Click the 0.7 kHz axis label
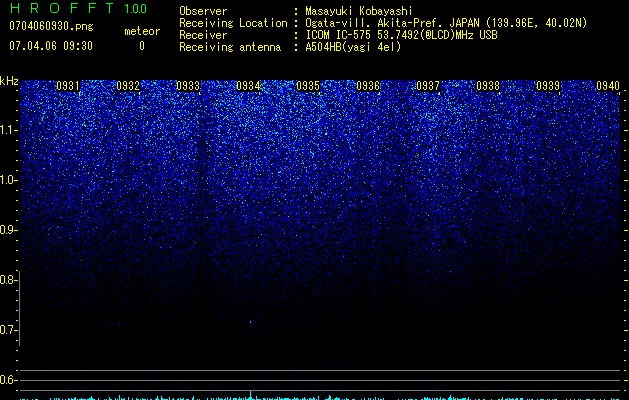 click(x=8, y=330)
